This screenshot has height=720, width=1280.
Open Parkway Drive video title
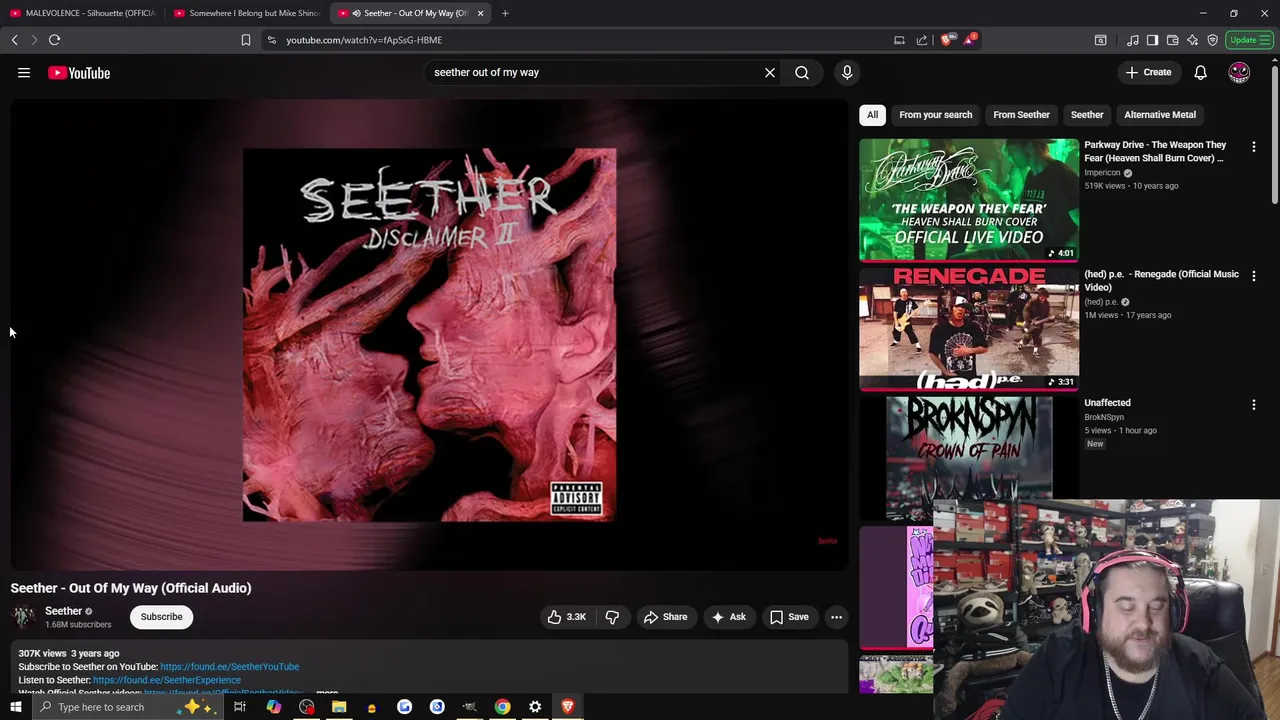pyautogui.click(x=1155, y=151)
